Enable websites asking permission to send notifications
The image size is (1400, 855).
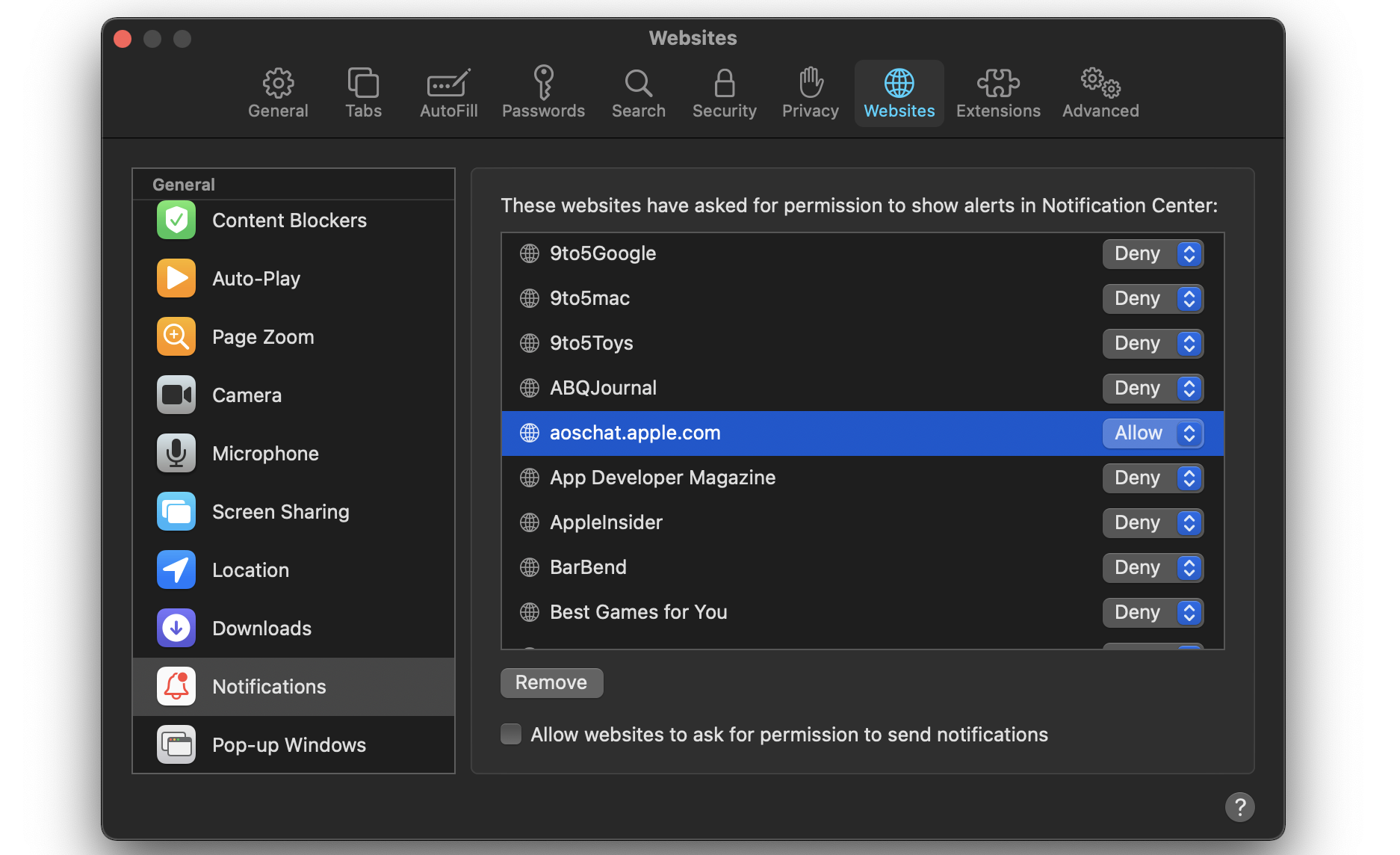tap(512, 735)
